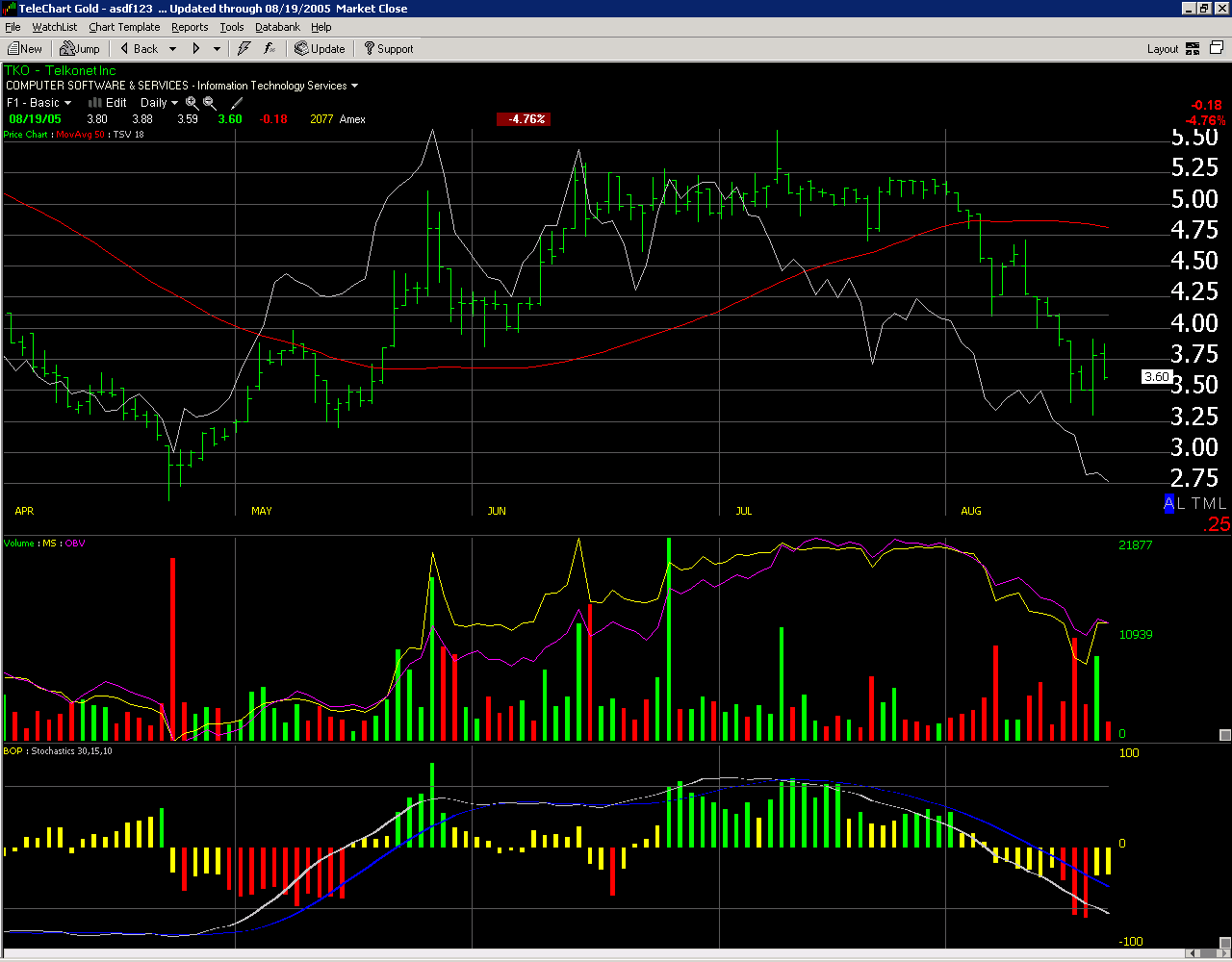Toggle the A scale letter highlighted in blue
Image resolution: width=1232 pixels, height=962 pixels.
point(1168,503)
